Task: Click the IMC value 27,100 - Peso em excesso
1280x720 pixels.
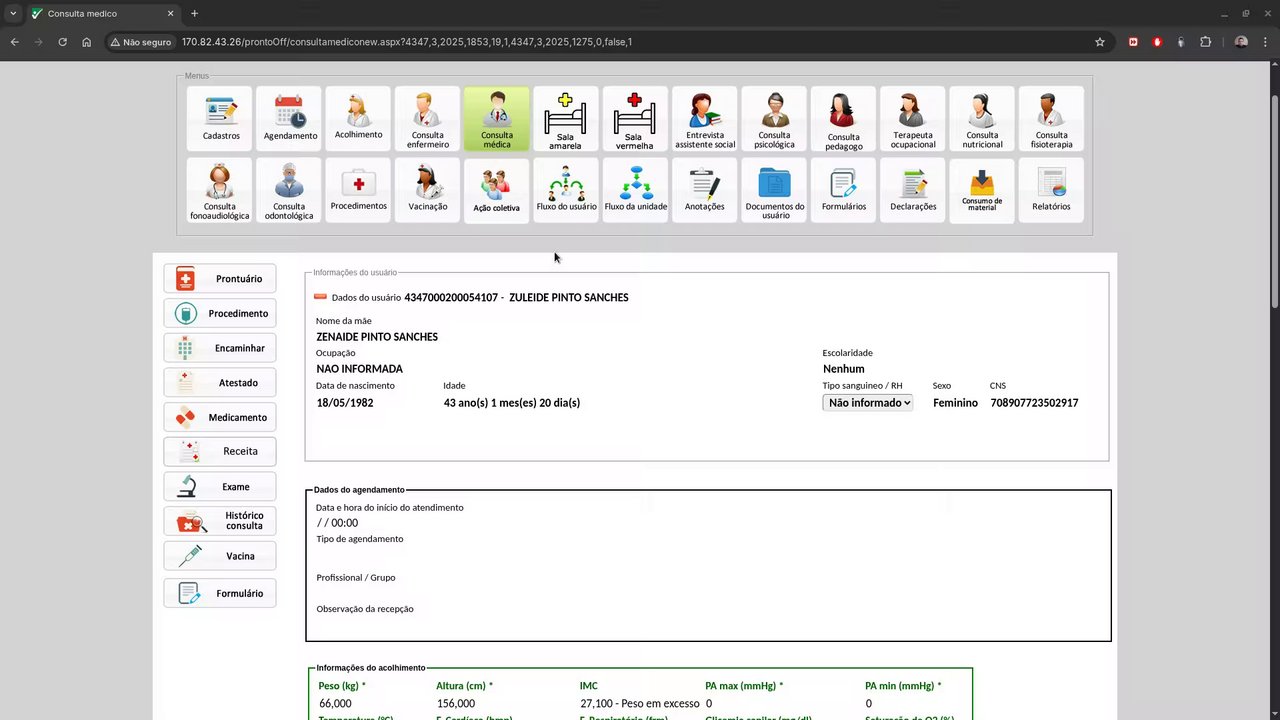Action: click(x=640, y=704)
